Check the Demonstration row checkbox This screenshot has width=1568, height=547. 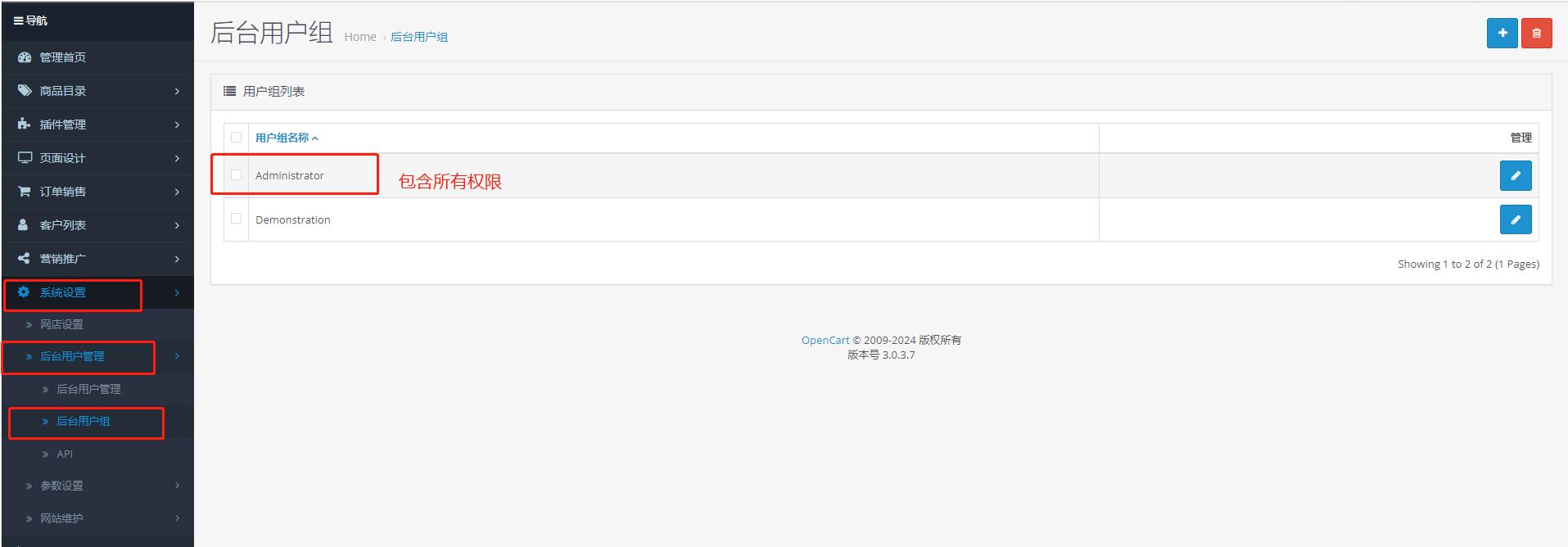(x=237, y=219)
